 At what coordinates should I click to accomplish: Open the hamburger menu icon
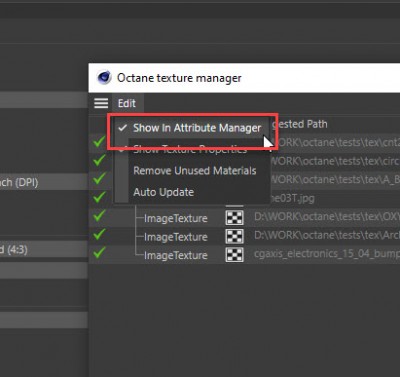pyautogui.click(x=101, y=103)
